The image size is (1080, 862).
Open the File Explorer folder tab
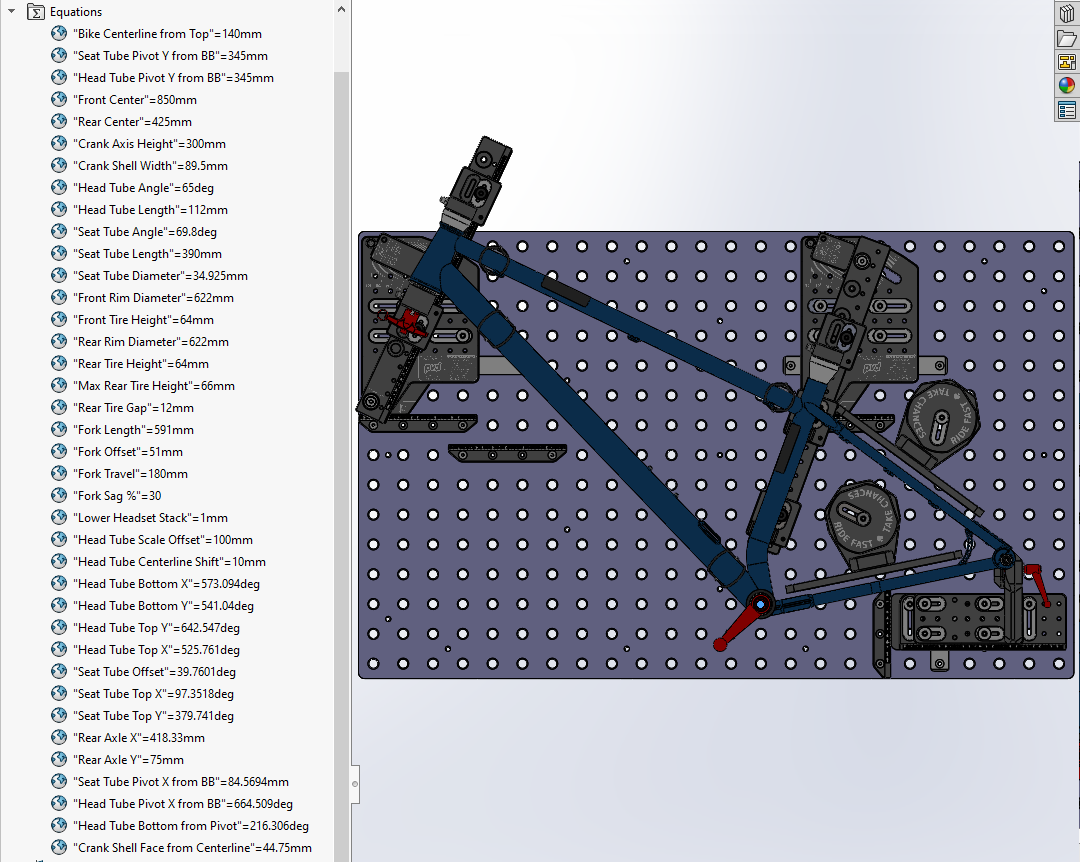coord(1066,38)
